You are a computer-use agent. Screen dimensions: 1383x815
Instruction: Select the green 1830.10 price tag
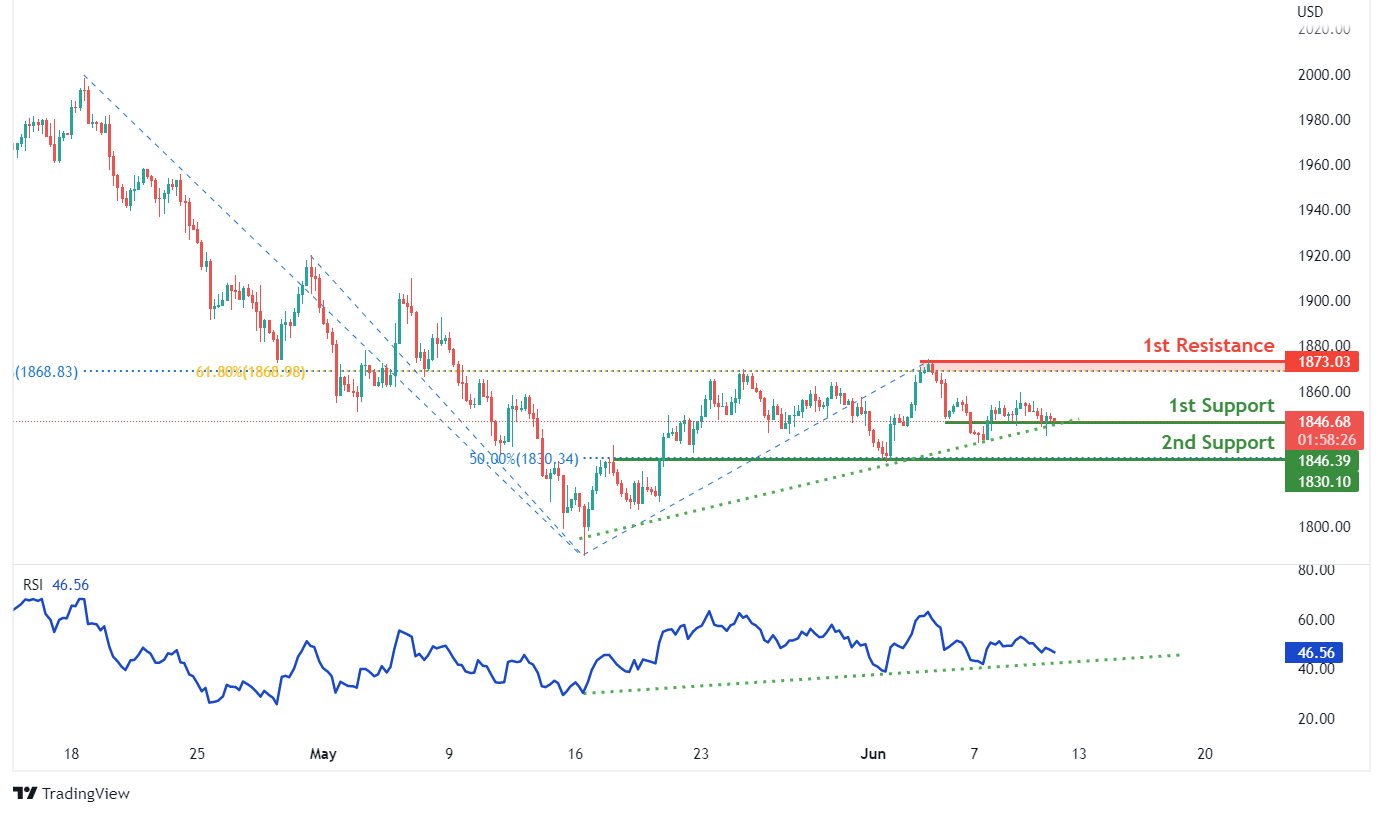point(1322,481)
